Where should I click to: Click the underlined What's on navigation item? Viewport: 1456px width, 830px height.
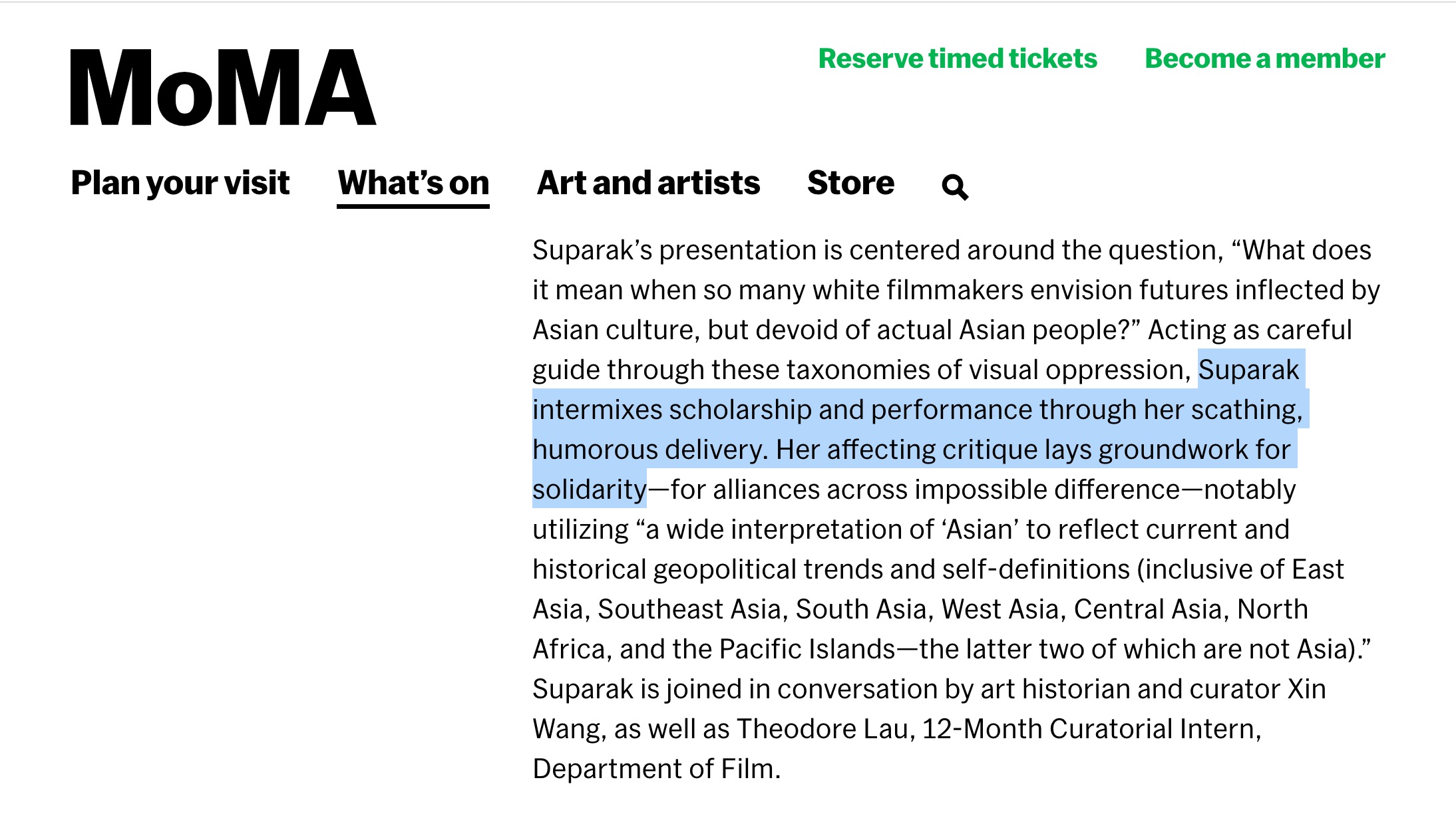[x=413, y=184]
